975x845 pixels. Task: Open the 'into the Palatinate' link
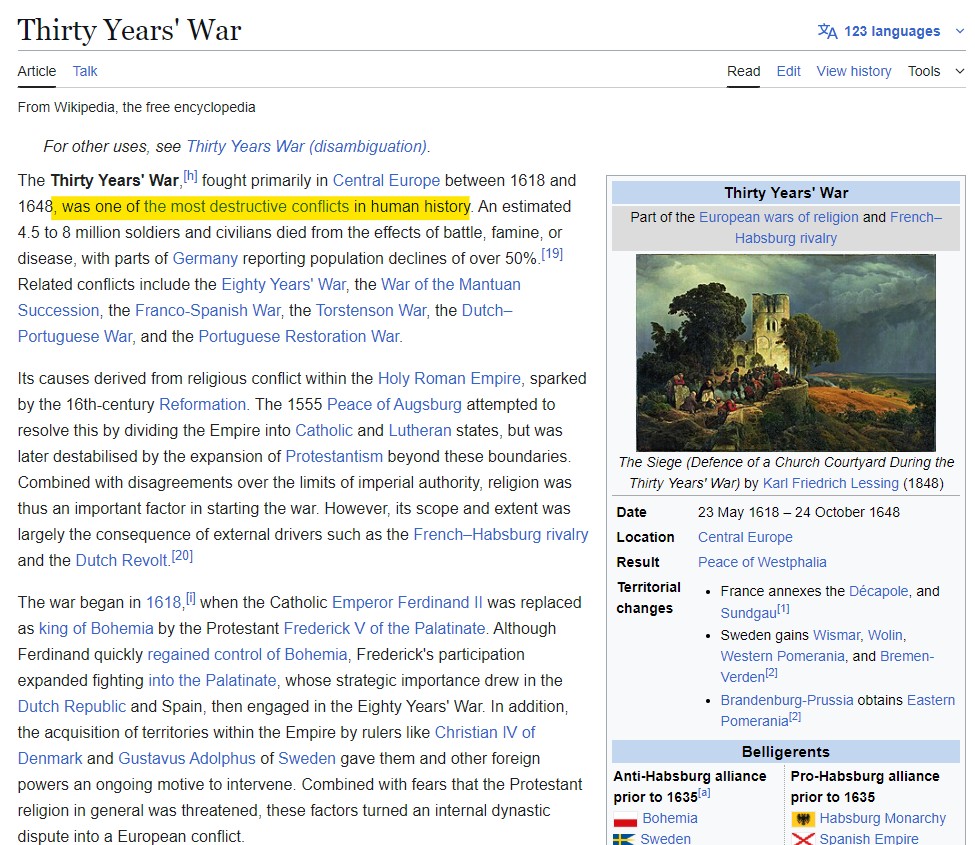212,681
